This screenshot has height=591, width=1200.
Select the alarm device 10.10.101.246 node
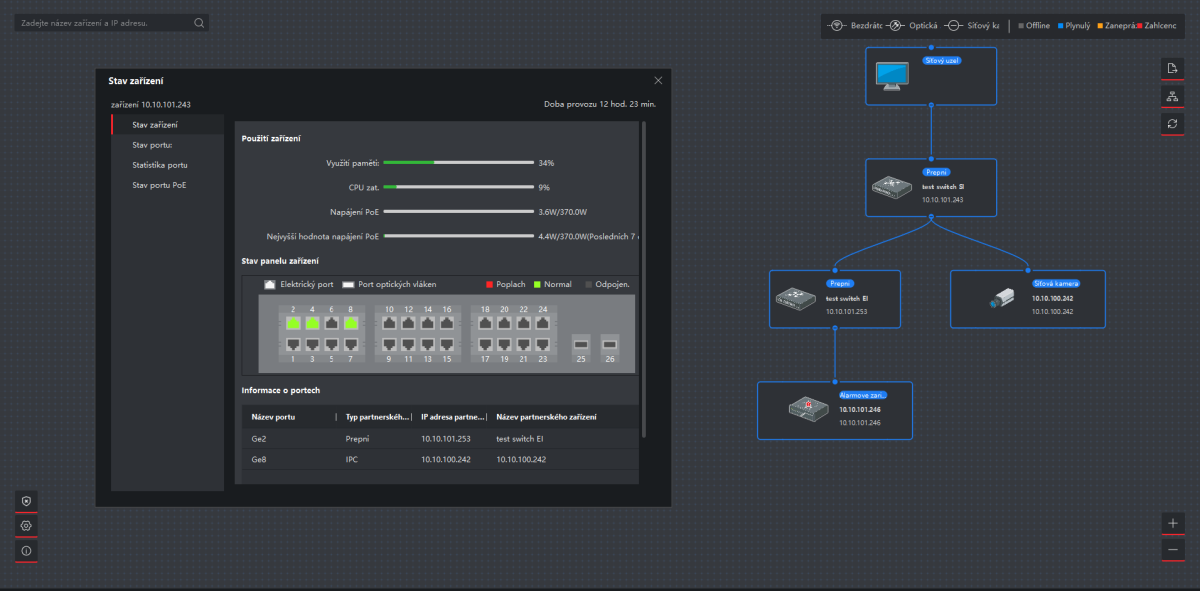tap(833, 410)
